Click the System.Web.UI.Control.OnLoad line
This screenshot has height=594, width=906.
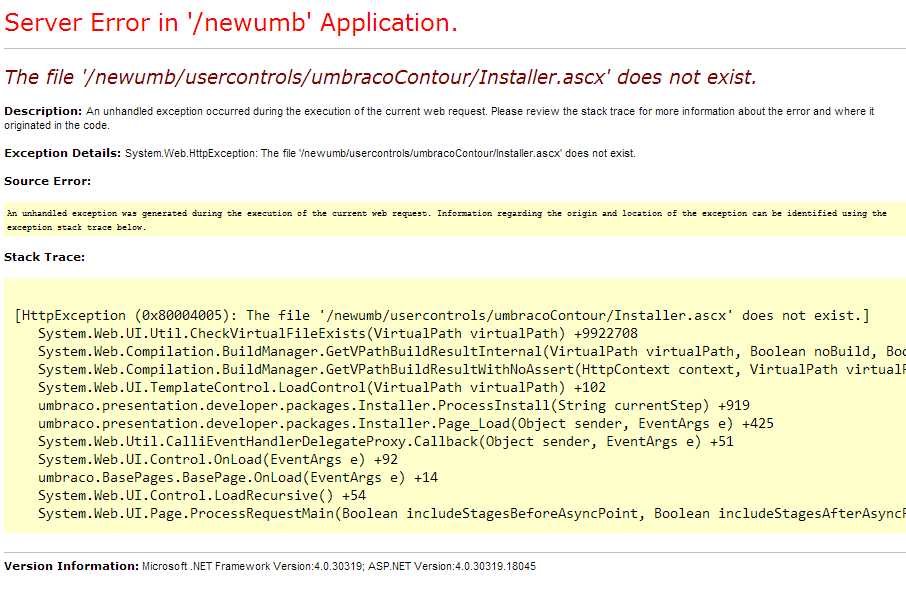(x=217, y=459)
